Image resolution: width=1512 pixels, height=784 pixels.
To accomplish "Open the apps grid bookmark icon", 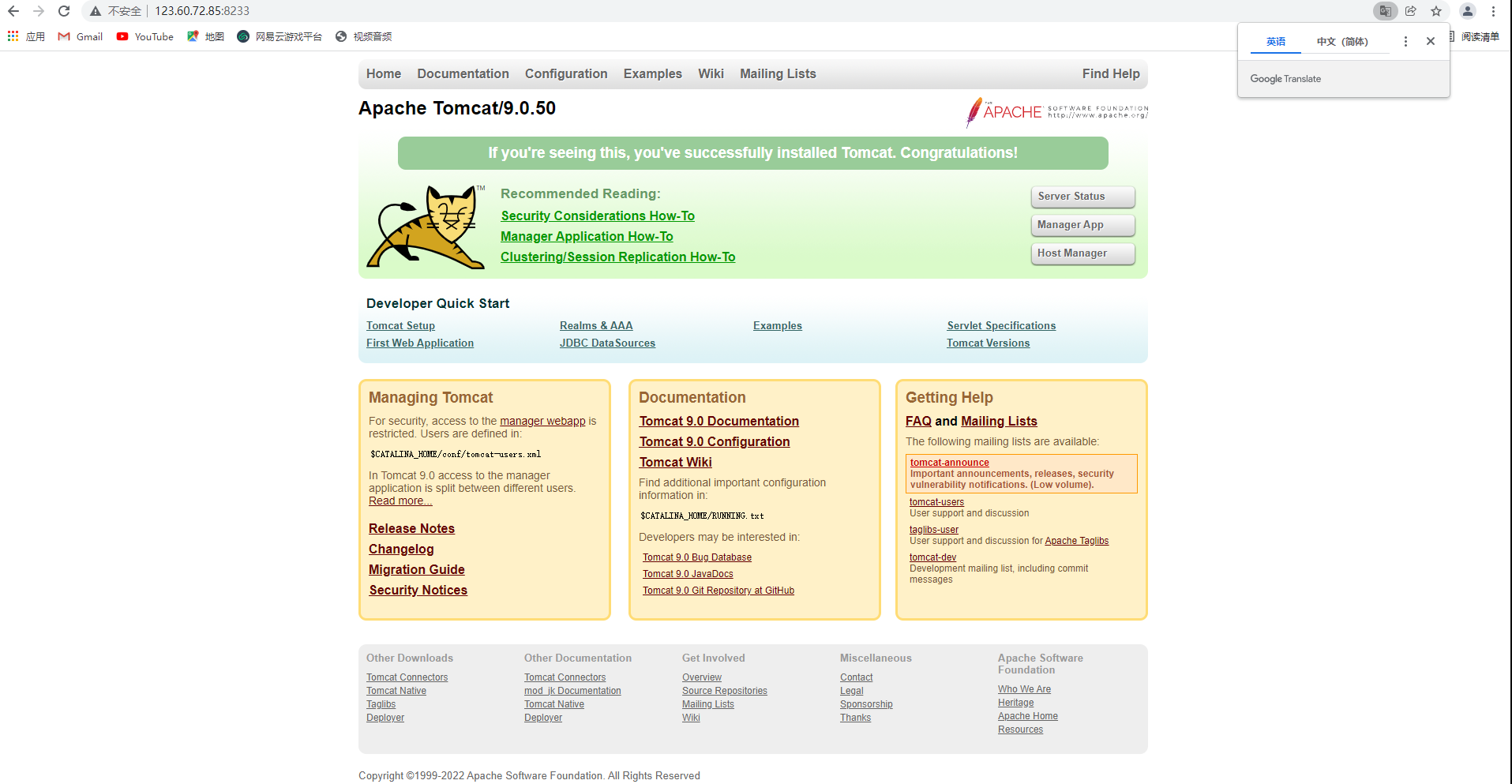I will pos(13,36).
